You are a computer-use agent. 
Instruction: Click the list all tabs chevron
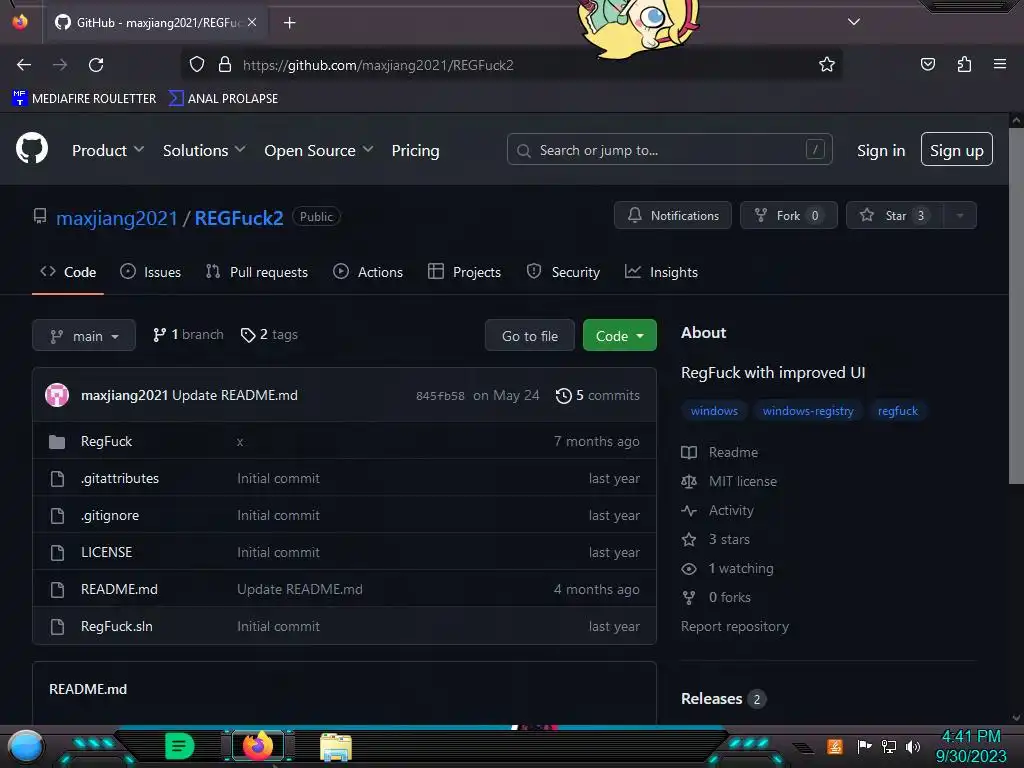click(854, 22)
